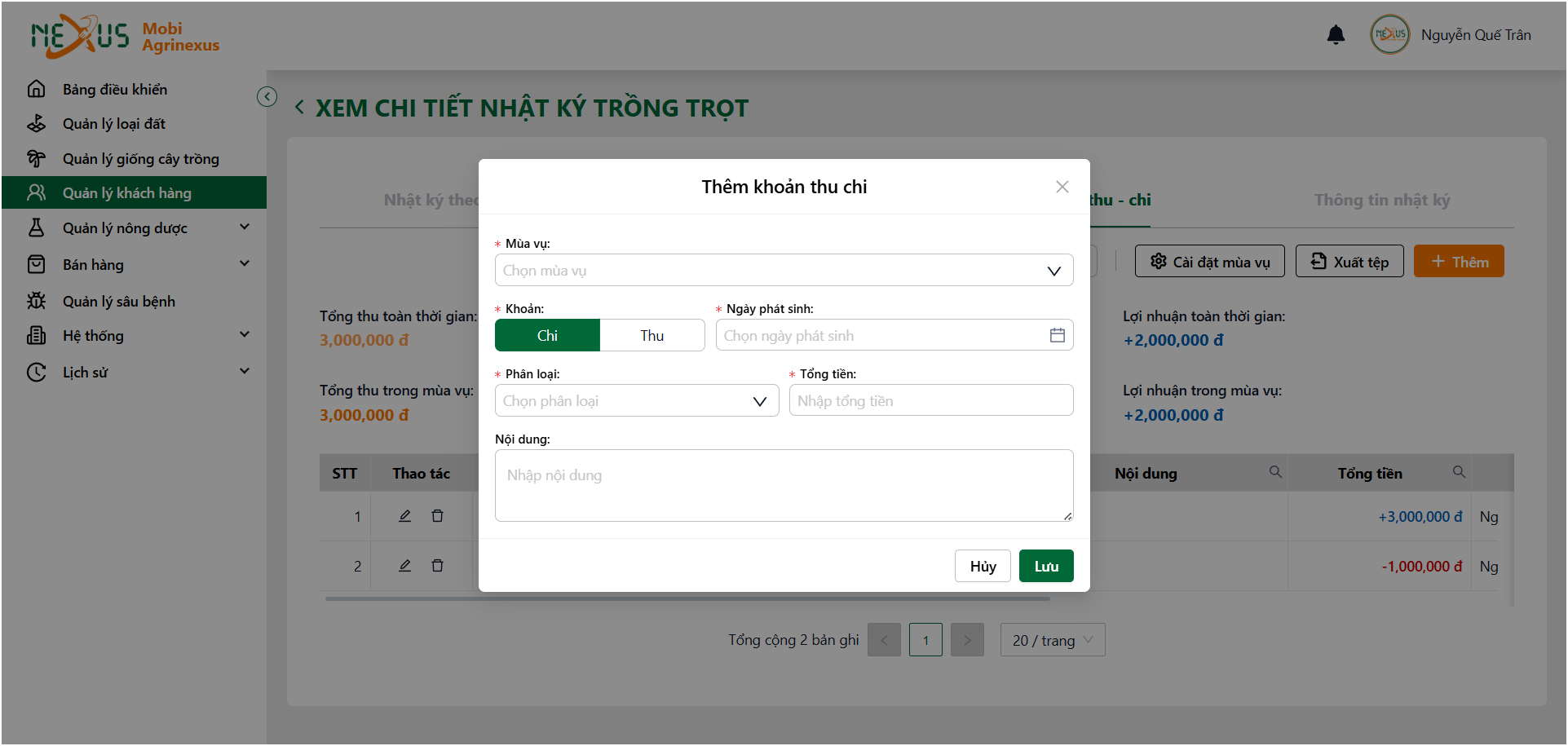Click the horizontal table scrollbar
Image resolution: width=1568 pixels, height=746 pixels.
pyautogui.click(x=687, y=598)
